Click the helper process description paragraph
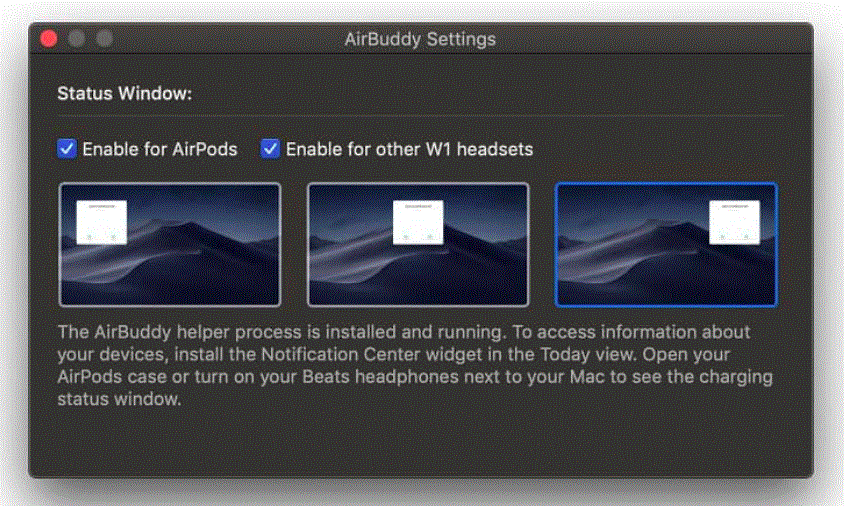 tap(415, 366)
